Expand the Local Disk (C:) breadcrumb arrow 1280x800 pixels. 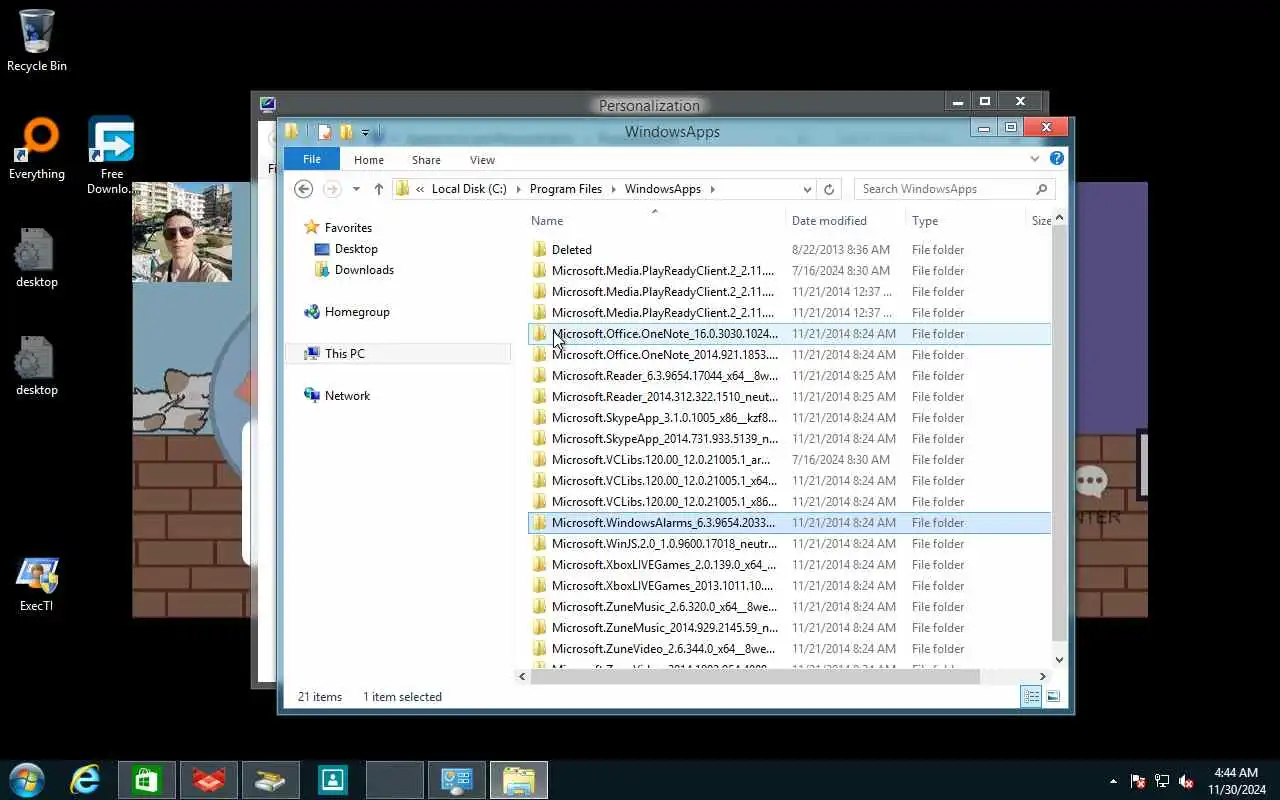(518, 189)
